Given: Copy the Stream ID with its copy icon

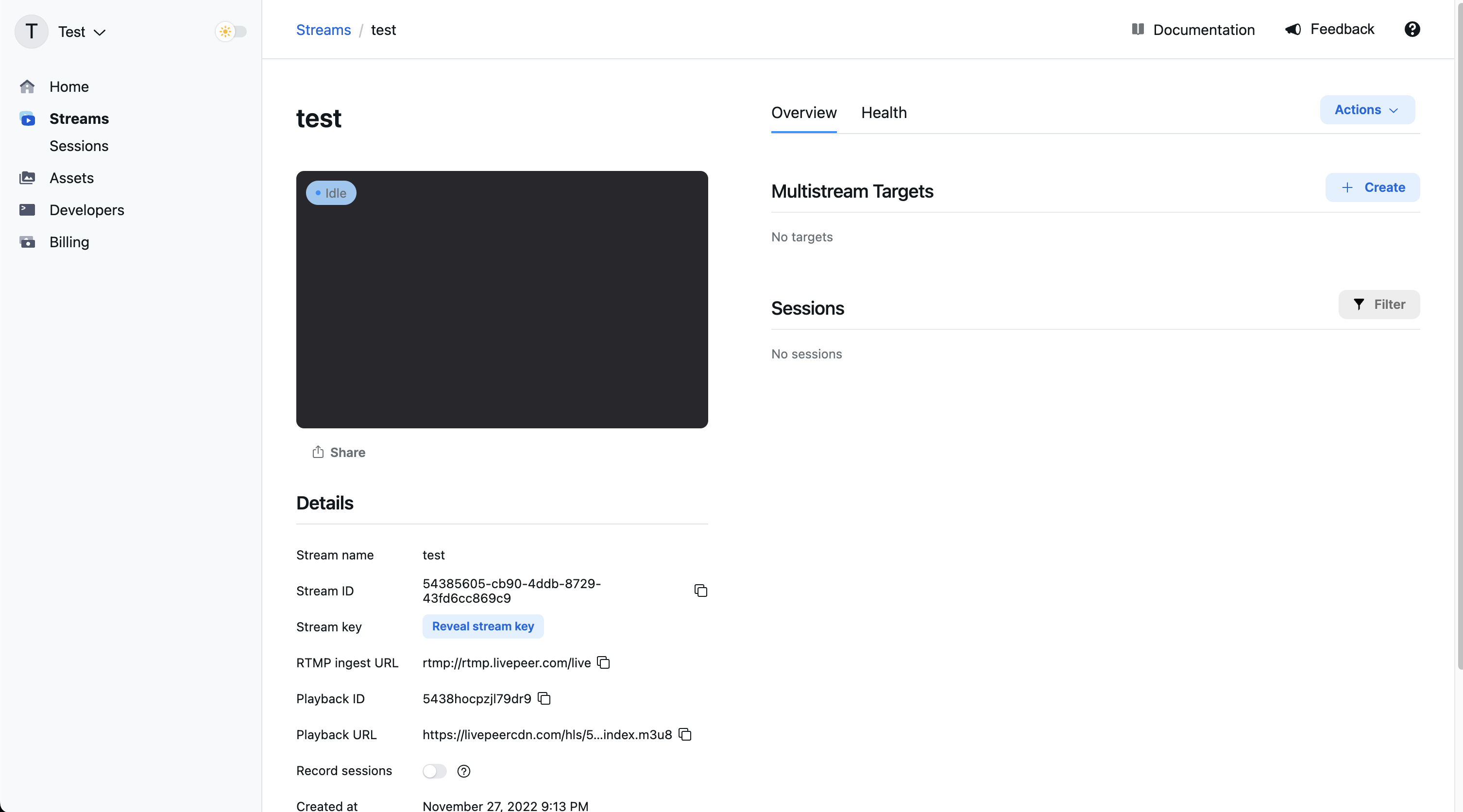Looking at the screenshot, I should (x=701, y=591).
